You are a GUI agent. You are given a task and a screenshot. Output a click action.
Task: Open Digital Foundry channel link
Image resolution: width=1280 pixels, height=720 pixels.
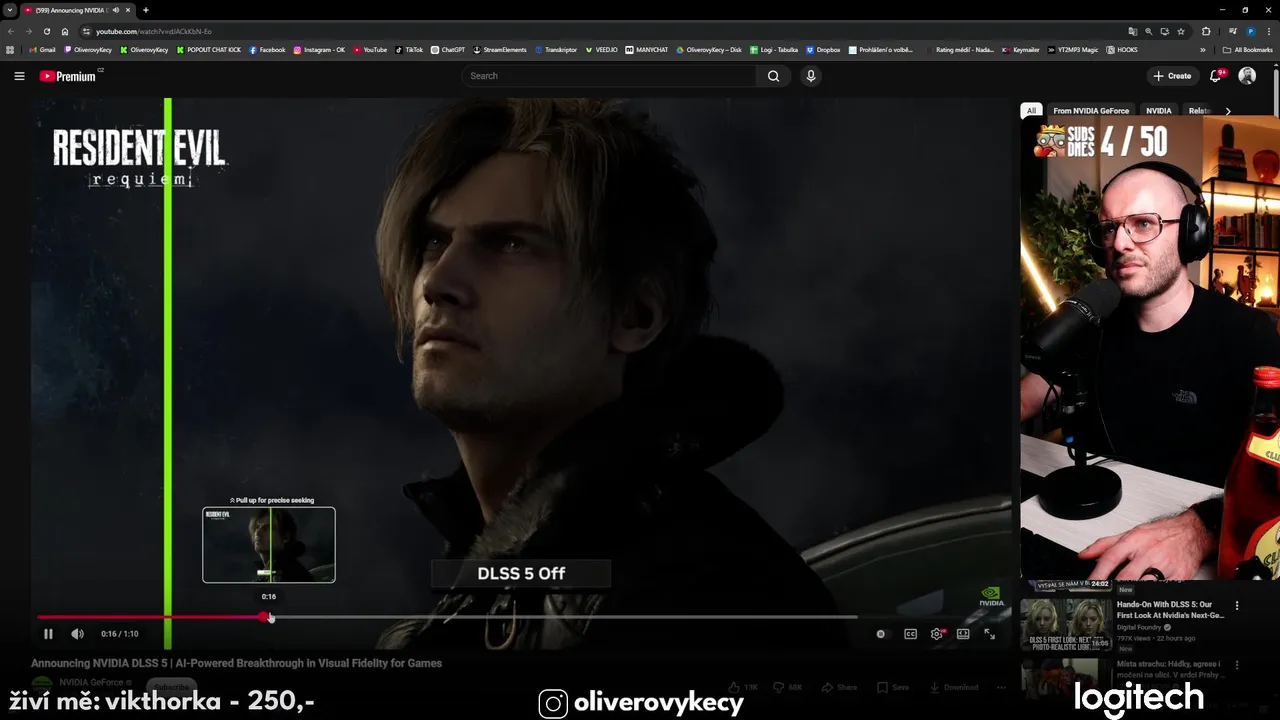pos(1139,627)
